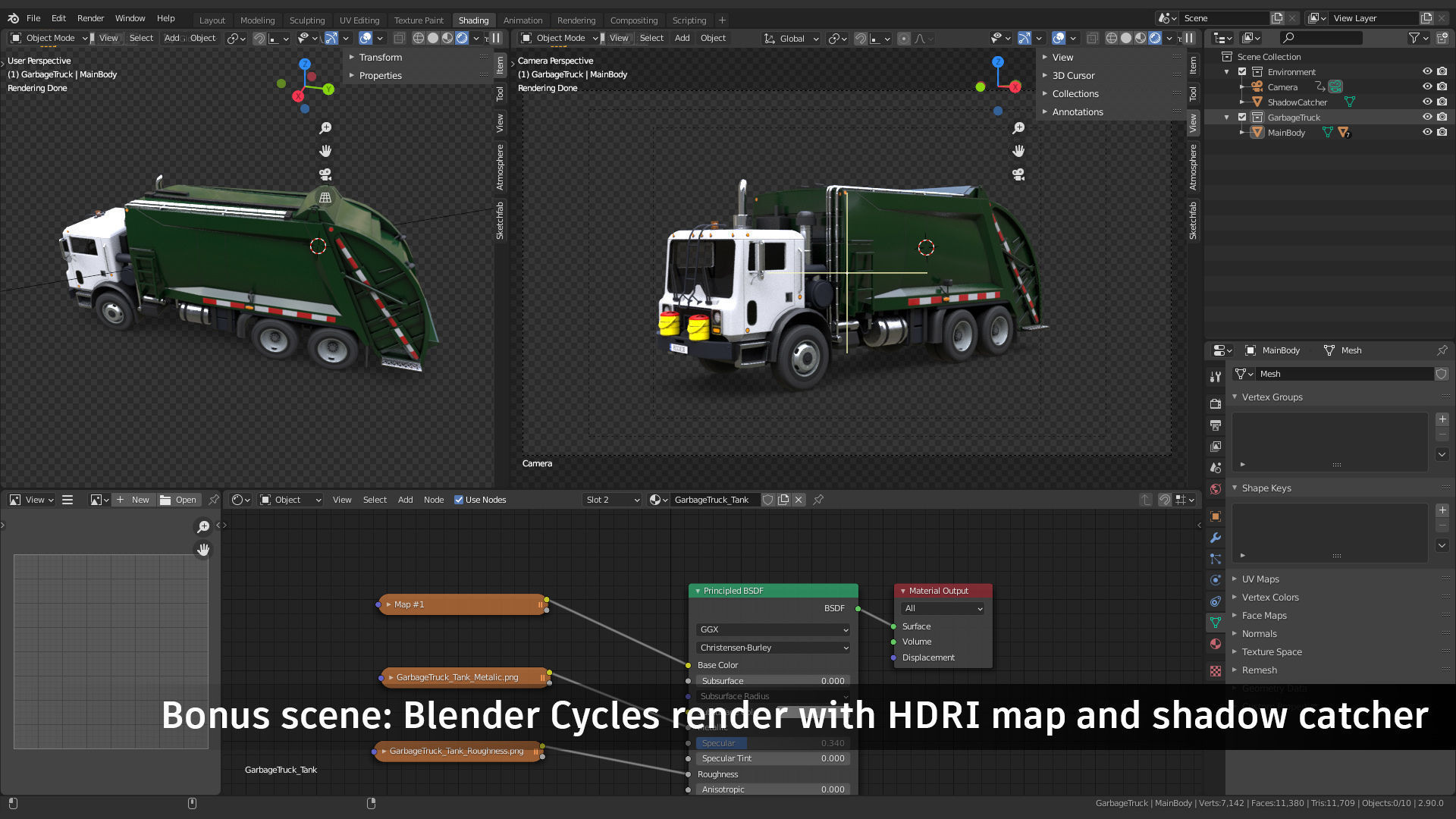Open the Material properties tab icon
Viewport: 1456px width, 819px height.
click(x=1216, y=644)
